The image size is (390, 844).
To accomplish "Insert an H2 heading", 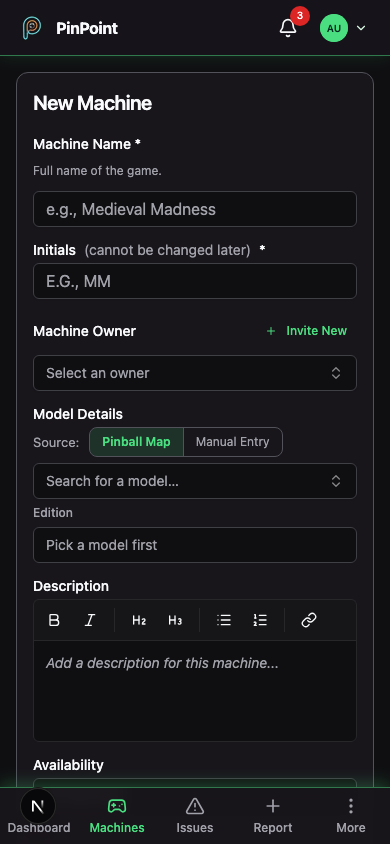I will coord(139,620).
